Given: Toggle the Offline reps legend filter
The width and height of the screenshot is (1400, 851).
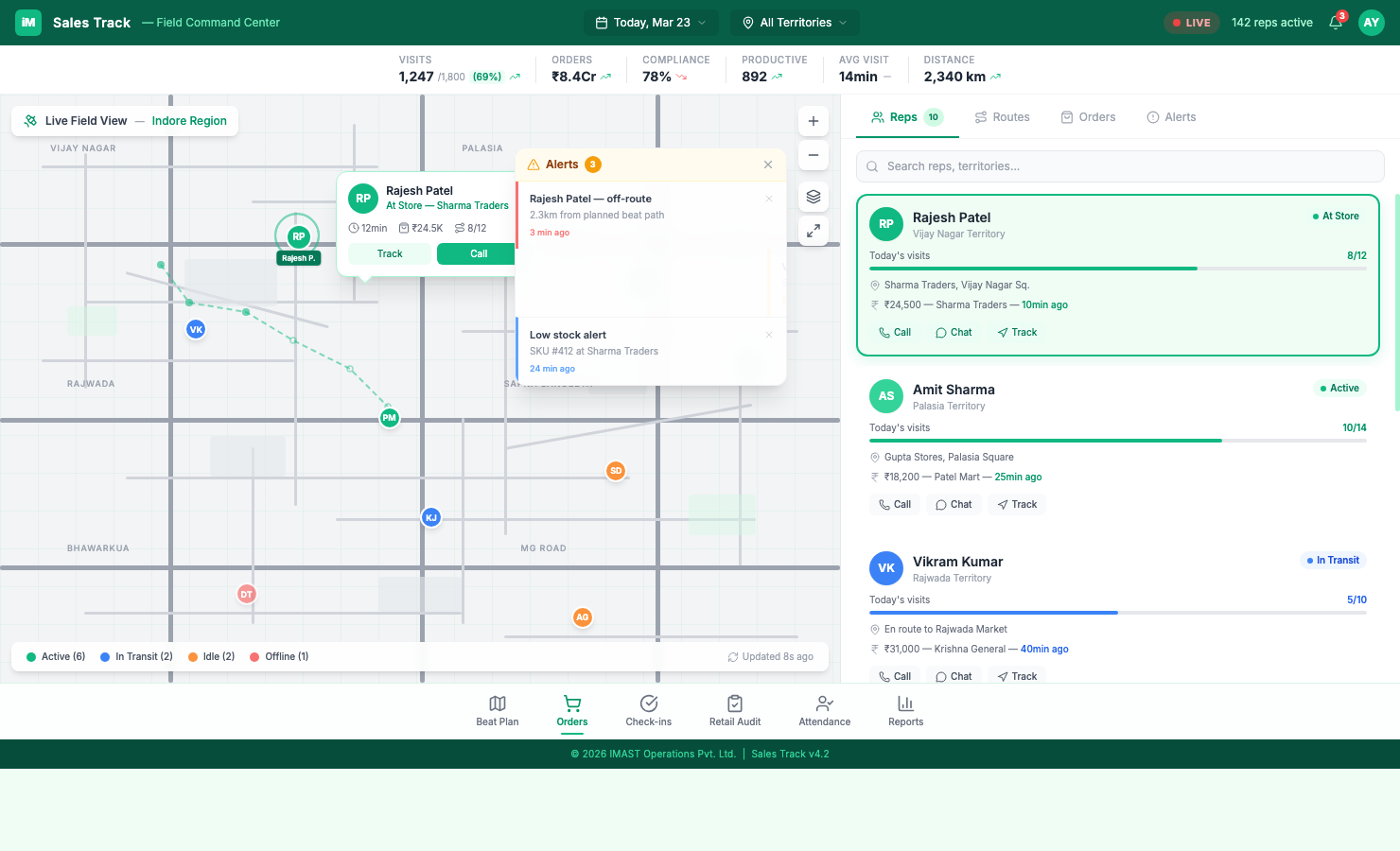Looking at the screenshot, I should pyautogui.click(x=279, y=656).
